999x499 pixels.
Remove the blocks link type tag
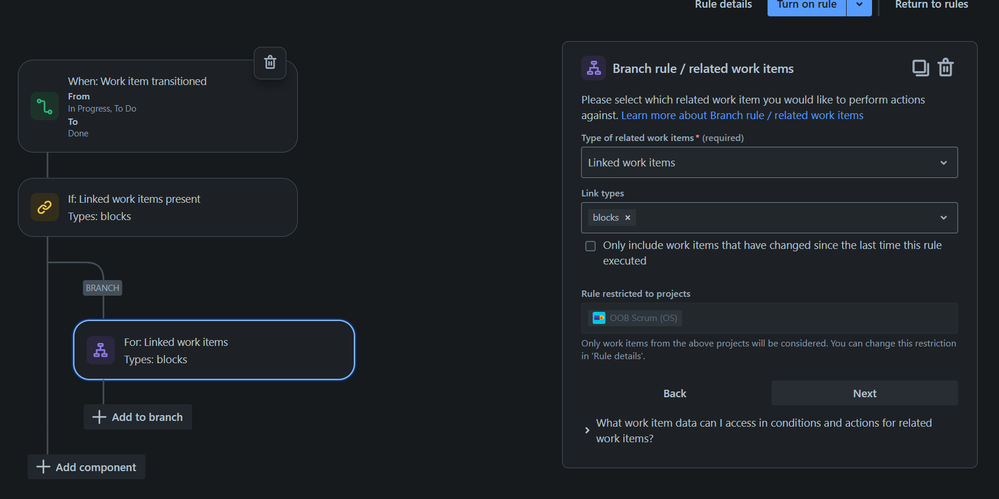(x=628, y=218)
